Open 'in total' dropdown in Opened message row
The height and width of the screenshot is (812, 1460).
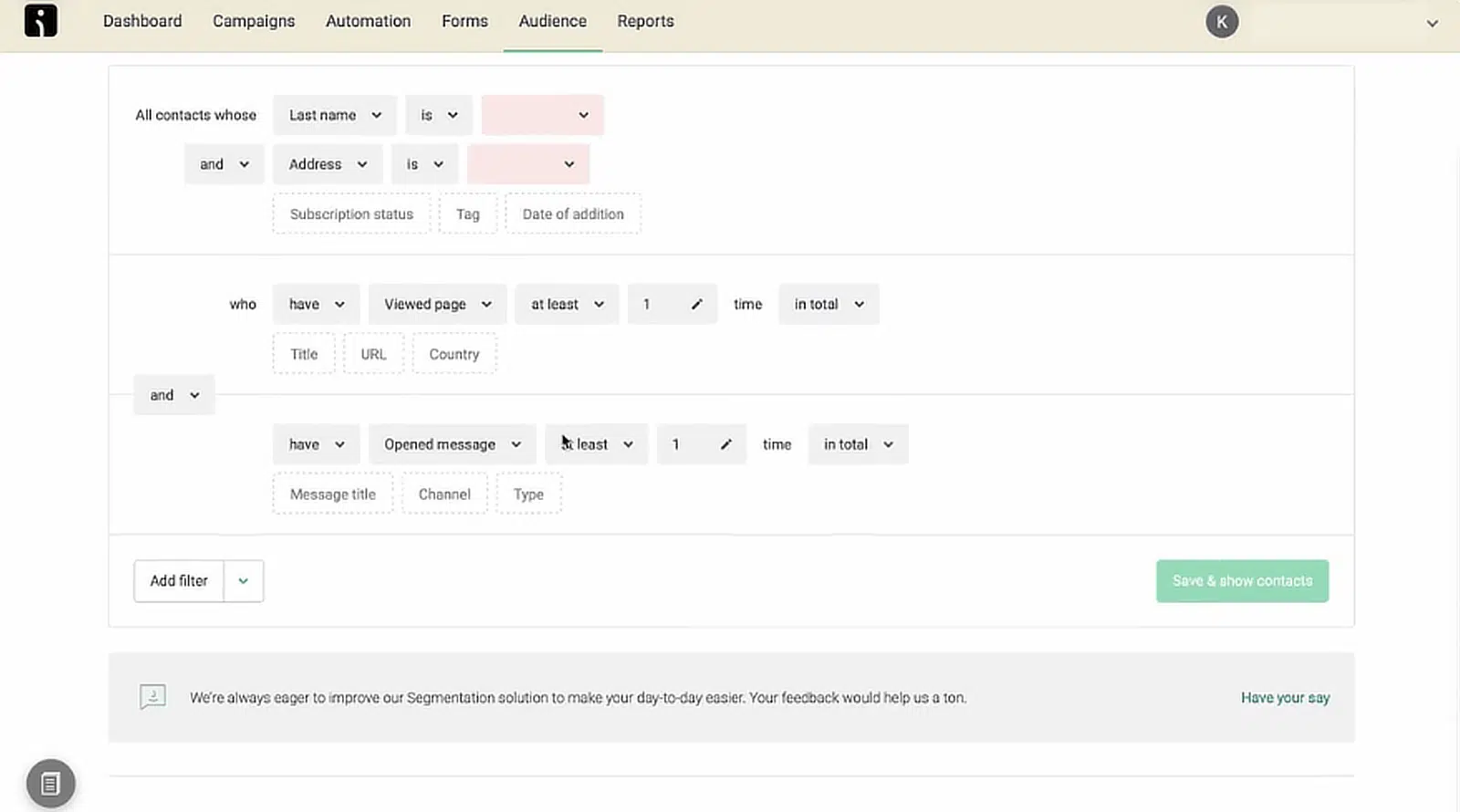(x=858, y=444)
